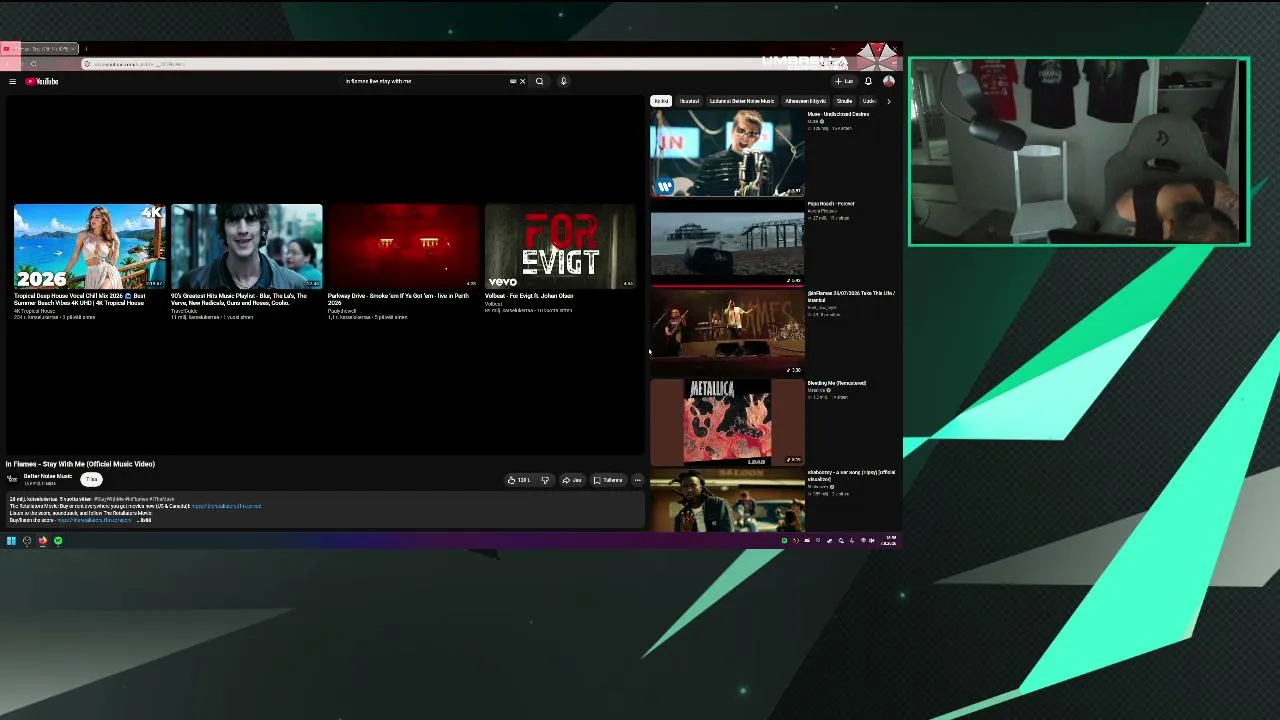1280x720 pixels.
Task: Select the first filter chip in suggestions
Action: (x=661, y=101)
